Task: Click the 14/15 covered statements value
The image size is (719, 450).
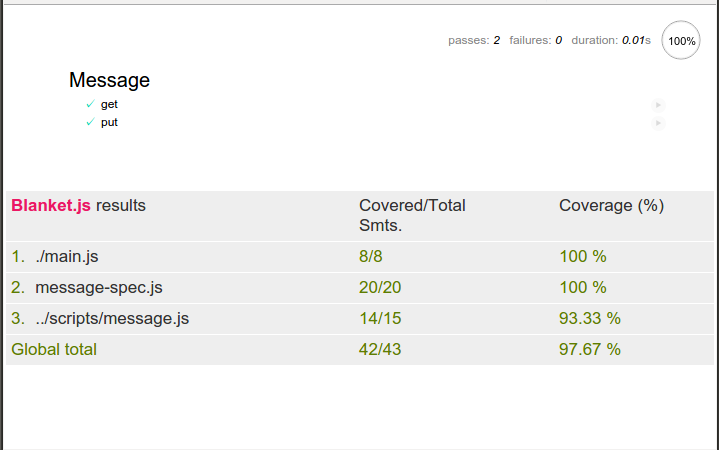Action: (380, 318)
